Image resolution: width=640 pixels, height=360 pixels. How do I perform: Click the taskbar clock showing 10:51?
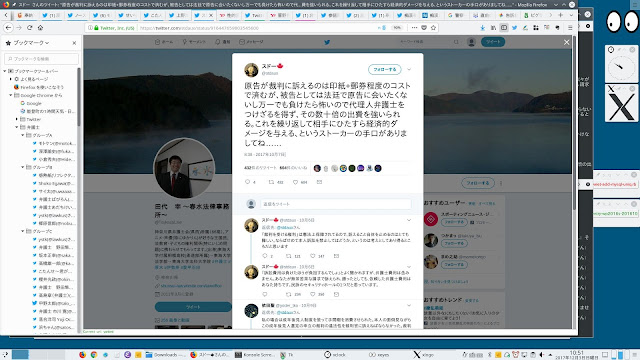tap(576, 355)
